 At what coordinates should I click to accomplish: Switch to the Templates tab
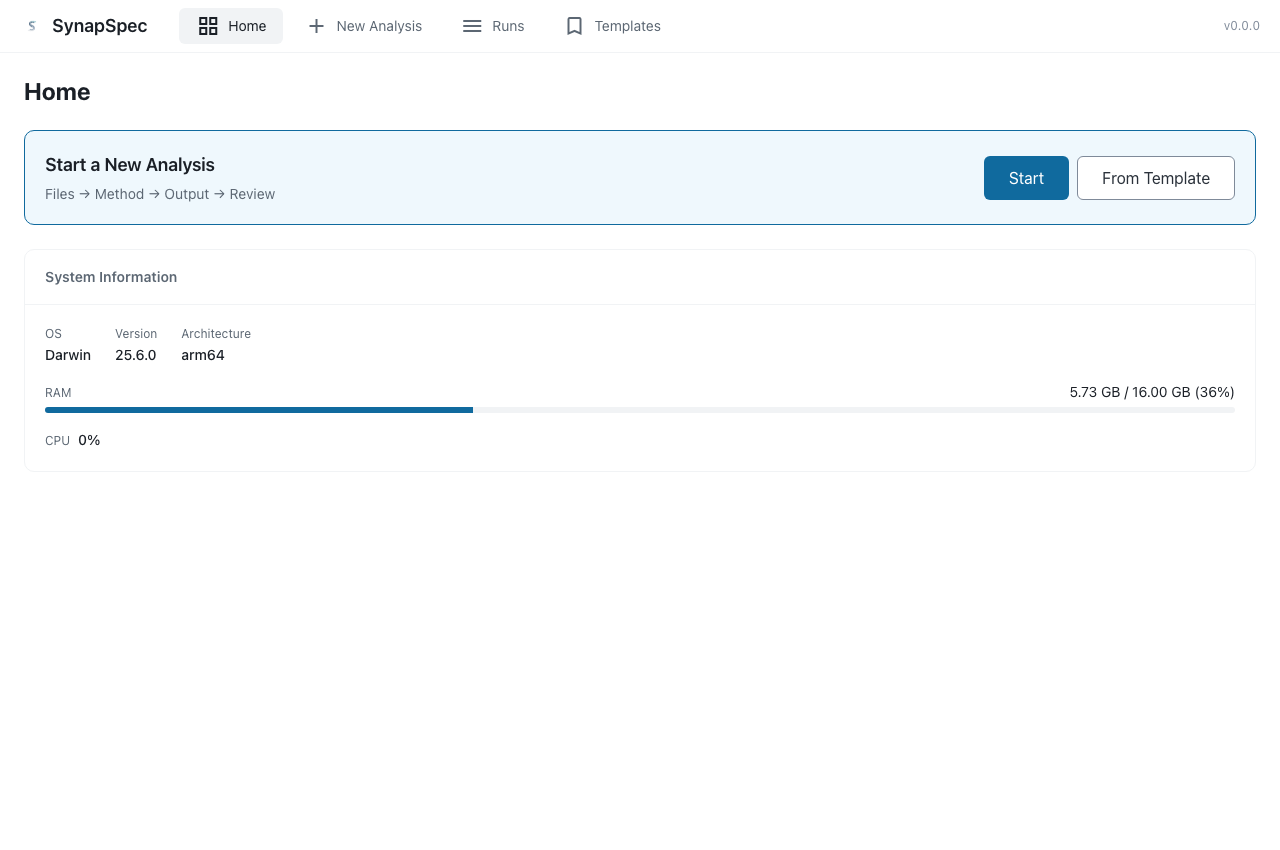pos(613,26)
